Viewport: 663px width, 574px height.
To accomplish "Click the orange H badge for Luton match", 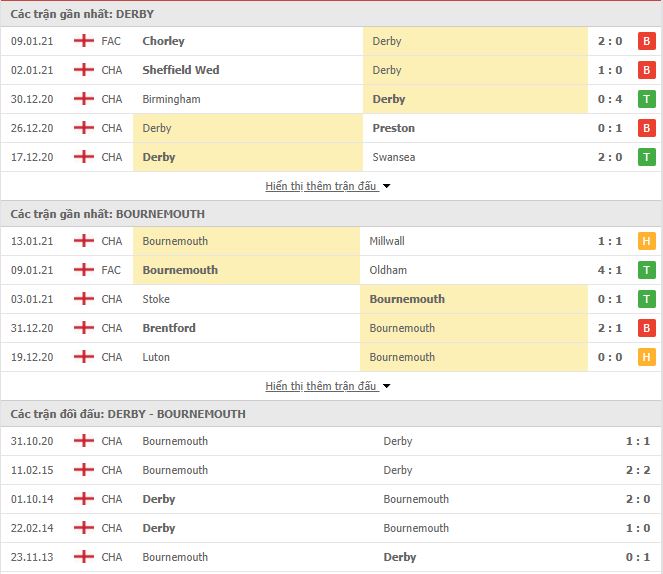I will click(x=647, y=357).
